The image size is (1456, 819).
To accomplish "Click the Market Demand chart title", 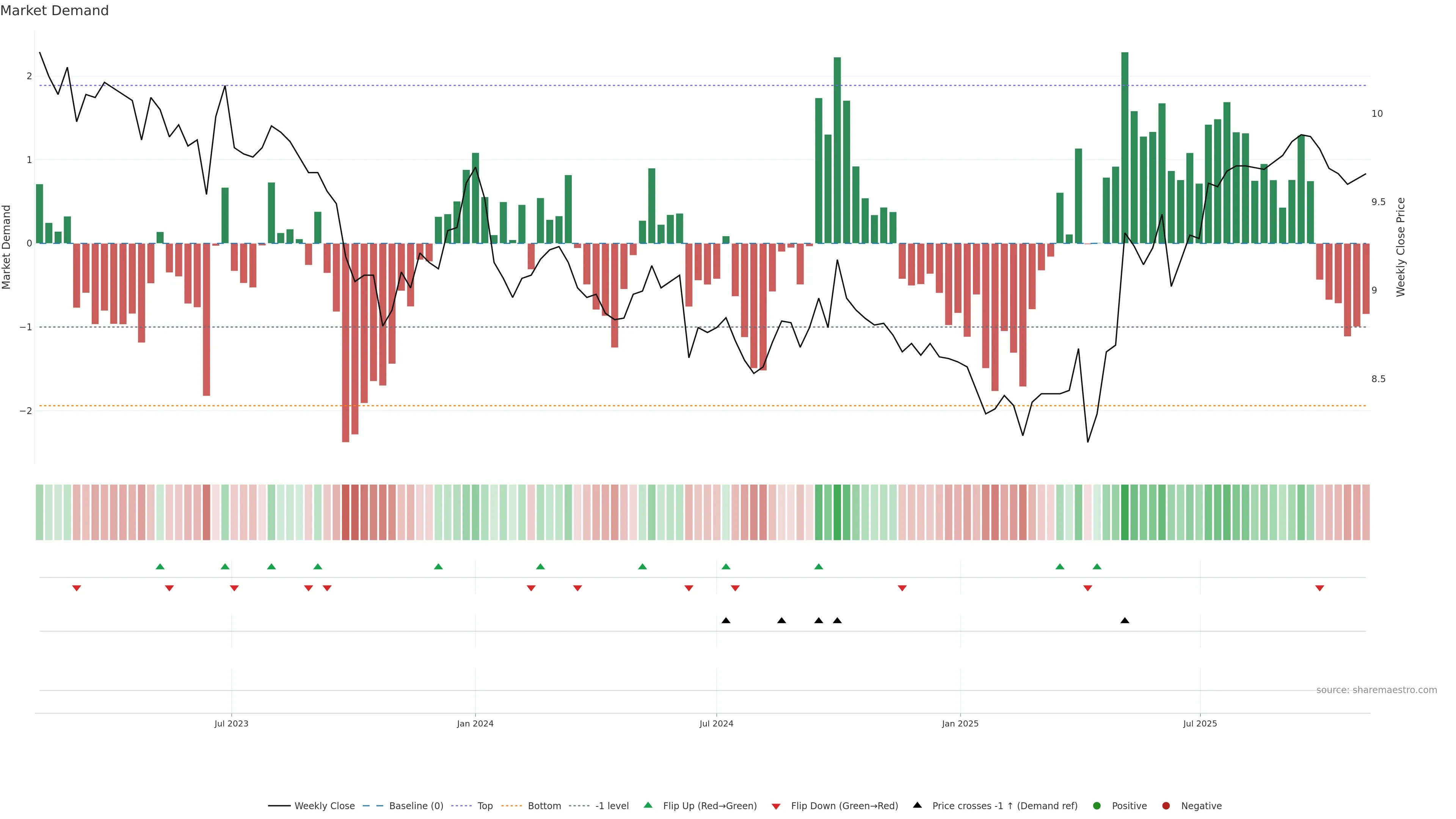I will (x=54, y=11).
